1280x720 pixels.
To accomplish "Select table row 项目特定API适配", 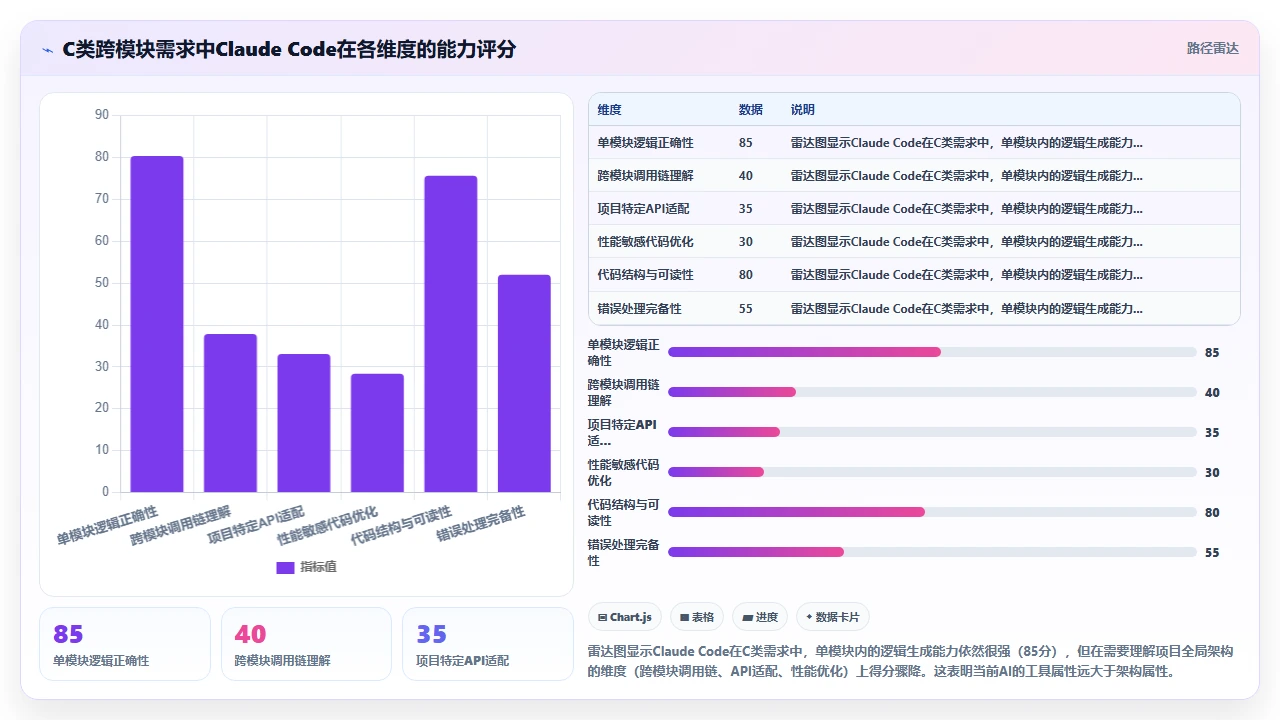I will 914,209.
